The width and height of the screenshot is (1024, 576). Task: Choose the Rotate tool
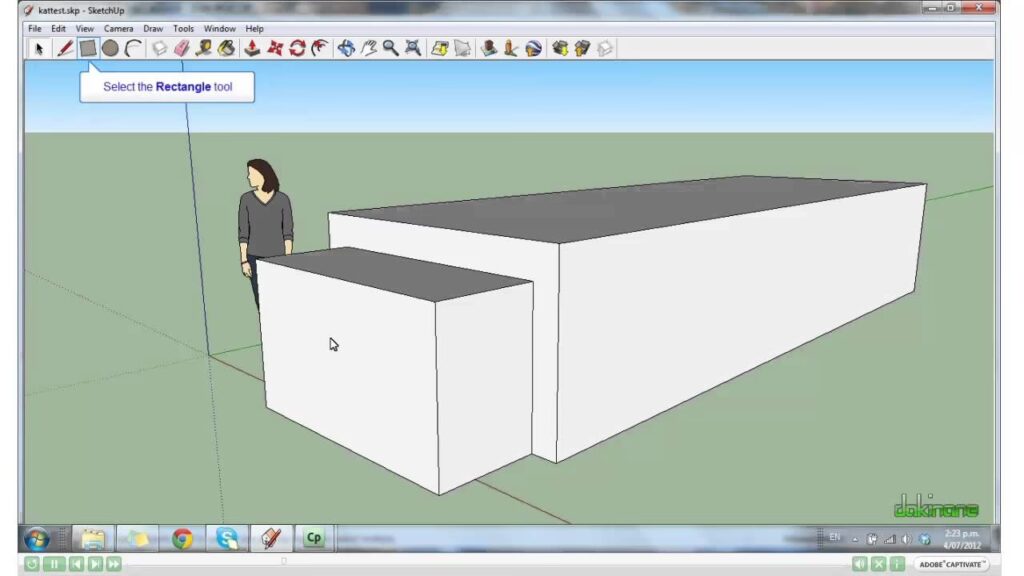[x=297, y=47]
